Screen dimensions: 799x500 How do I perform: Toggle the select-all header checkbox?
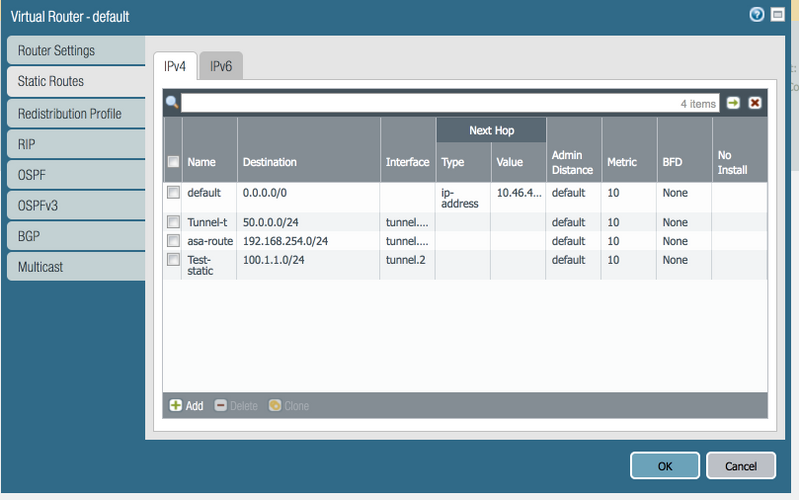pyautogui.click(x=174, y=162)
